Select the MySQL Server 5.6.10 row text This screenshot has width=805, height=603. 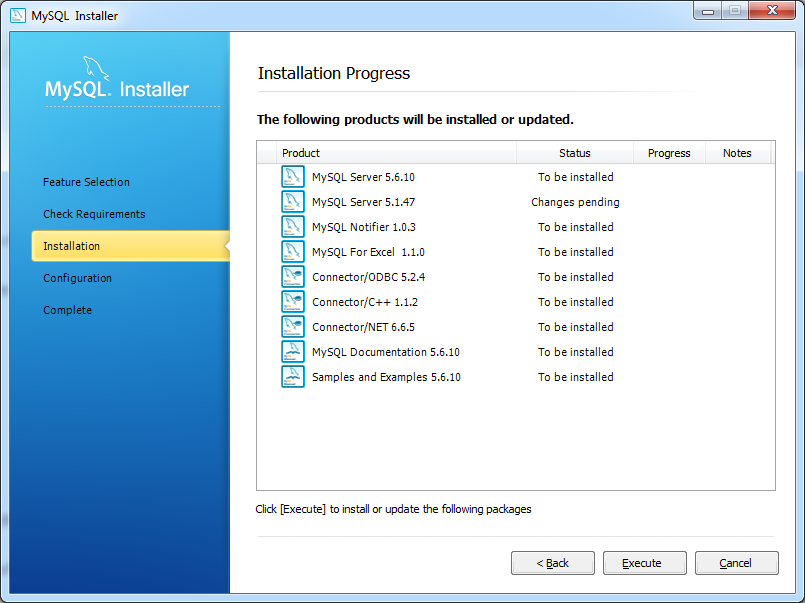pyautogui.click(x=363, y=177)
